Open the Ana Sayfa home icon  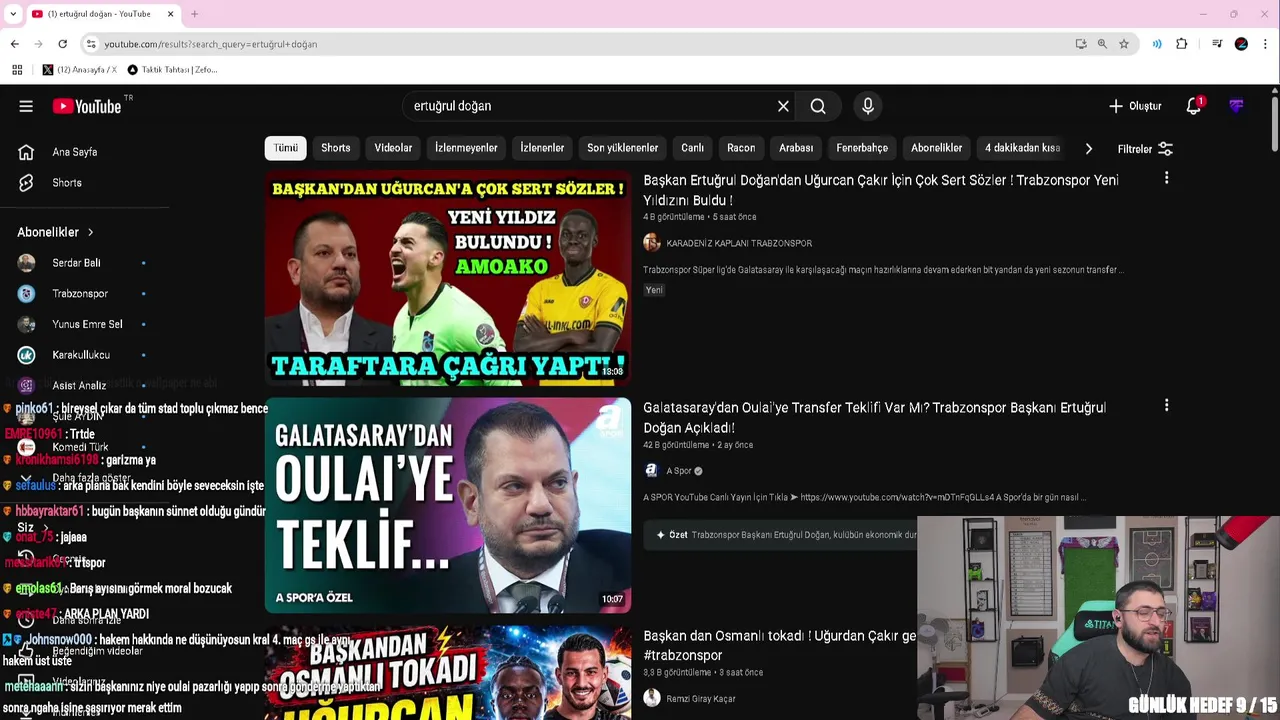[x=26, y=152]
